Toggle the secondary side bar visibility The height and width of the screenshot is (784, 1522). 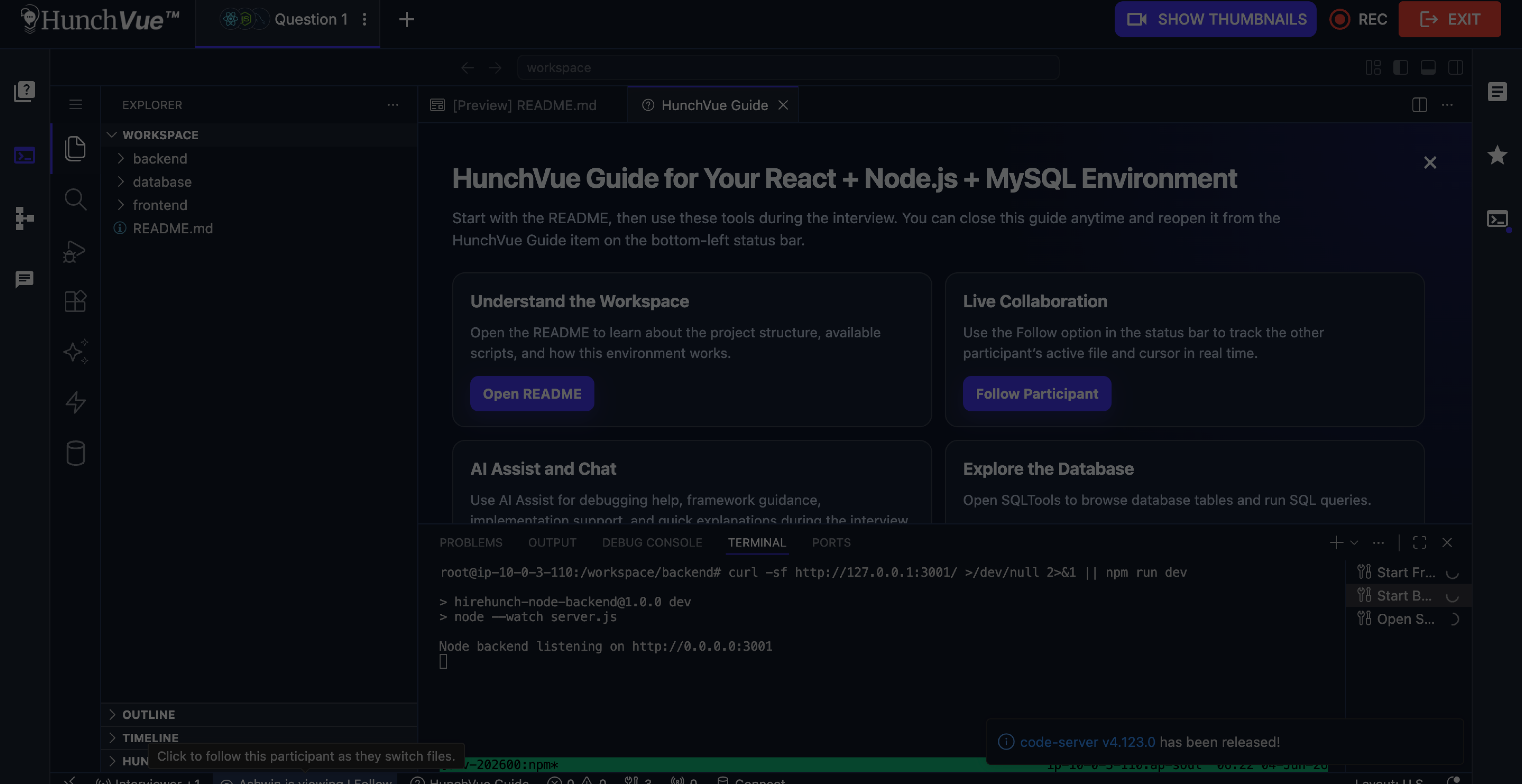tap(1456, 68)
